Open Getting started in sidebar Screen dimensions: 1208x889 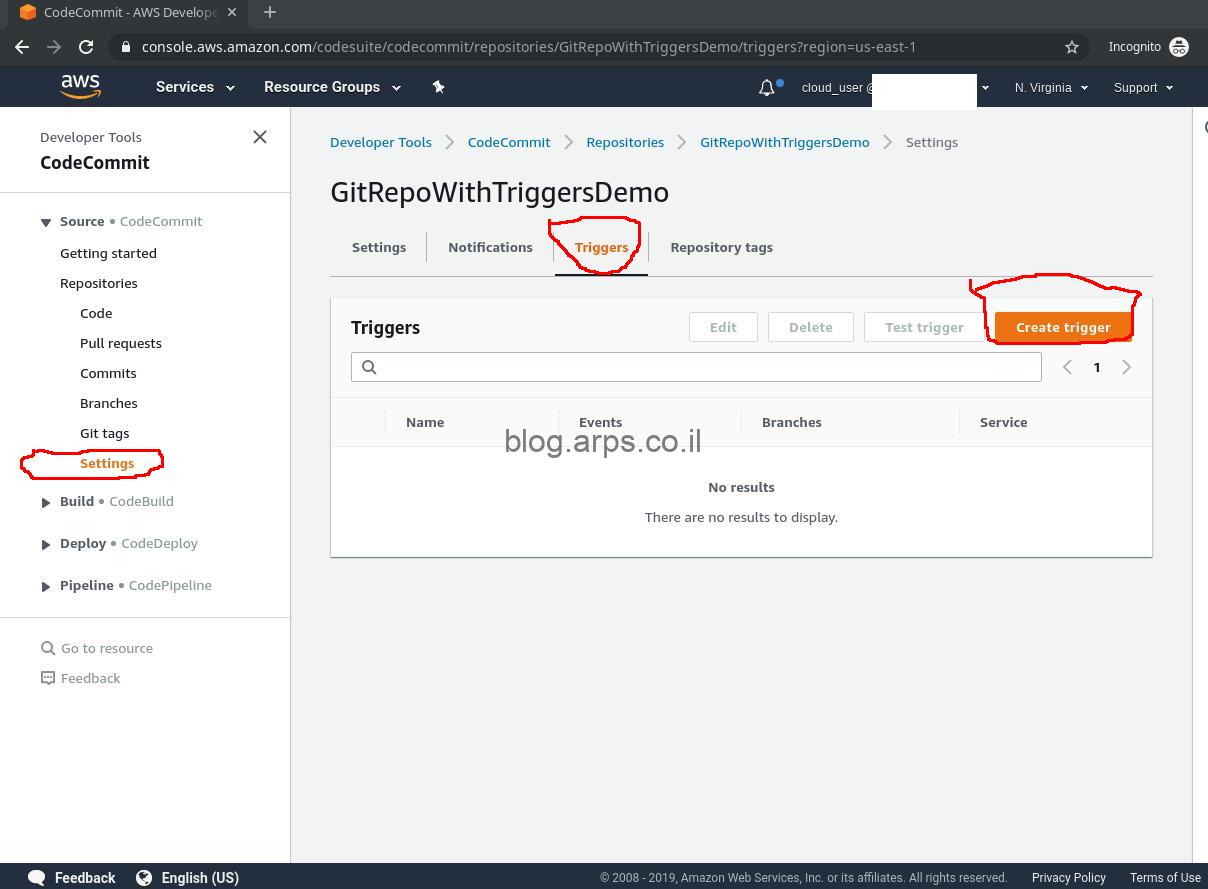(108, 253)
